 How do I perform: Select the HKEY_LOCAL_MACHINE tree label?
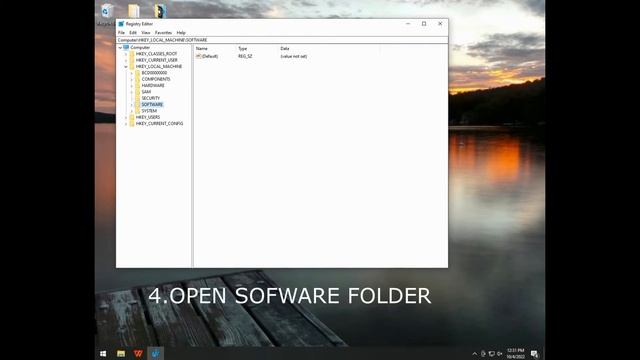[159, 66]
